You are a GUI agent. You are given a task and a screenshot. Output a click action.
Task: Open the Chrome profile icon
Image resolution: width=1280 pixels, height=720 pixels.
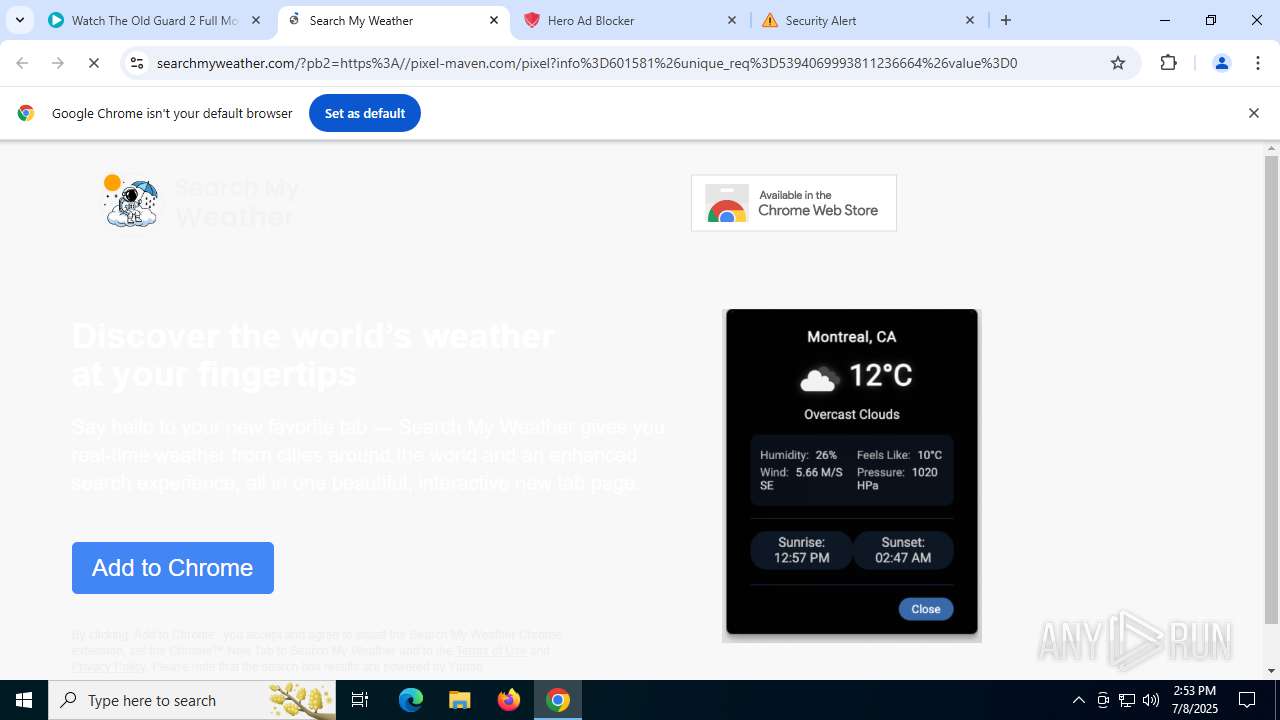coord(1221,63)
